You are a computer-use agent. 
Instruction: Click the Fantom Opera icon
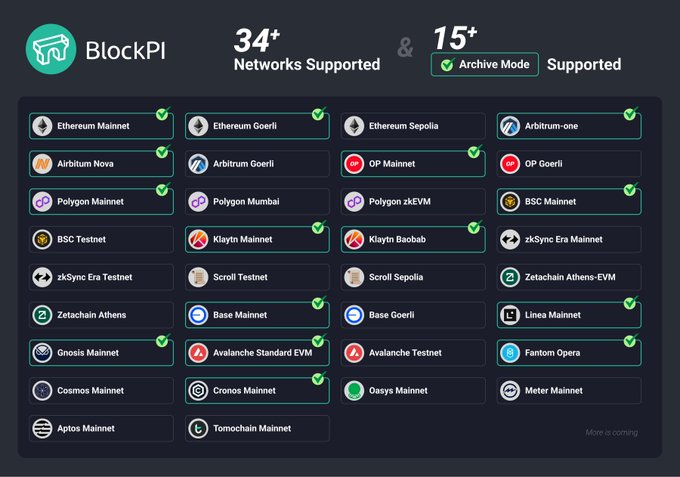coord(510,353)
